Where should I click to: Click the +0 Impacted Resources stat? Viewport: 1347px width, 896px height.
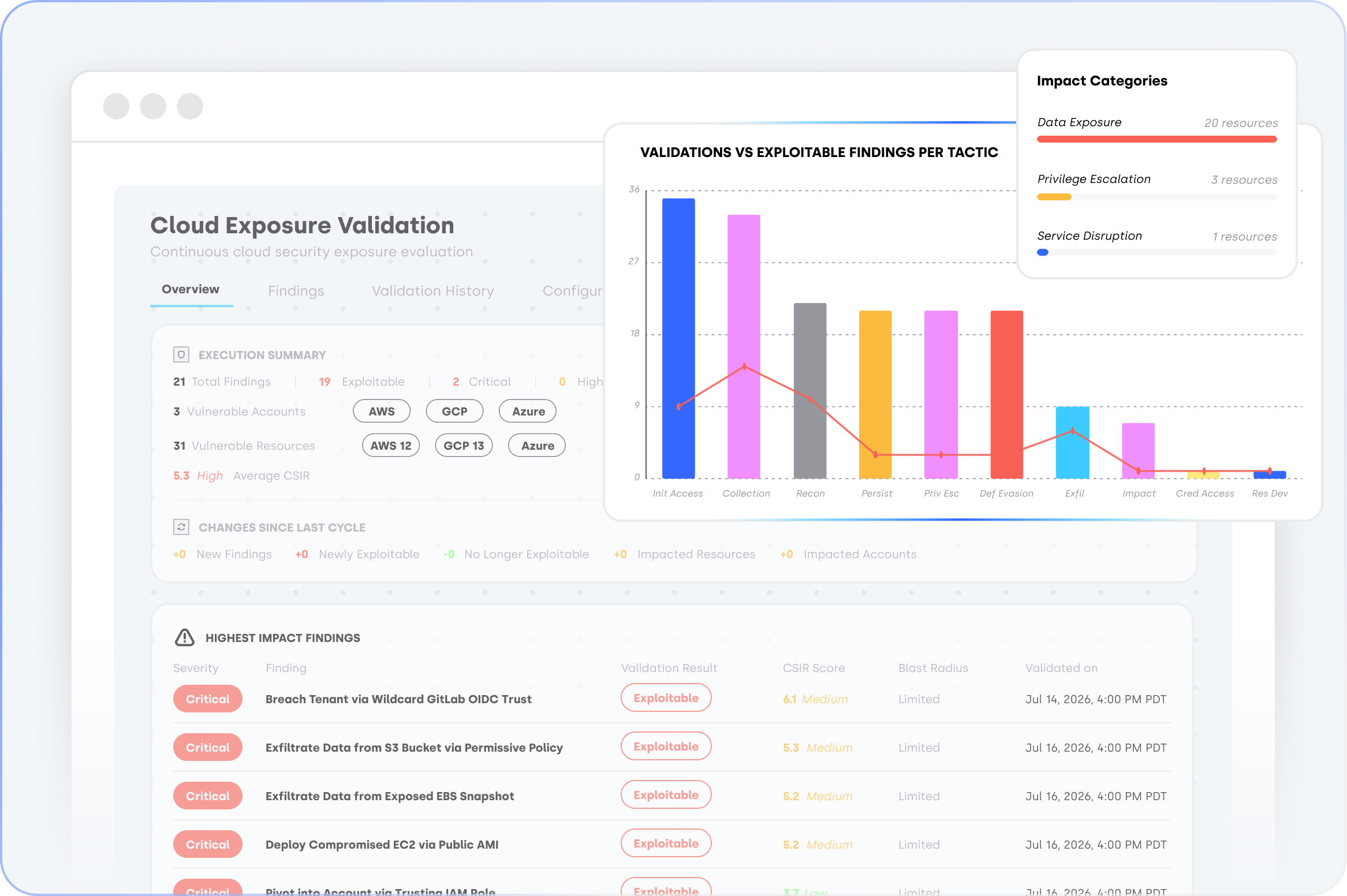point(685,554)
